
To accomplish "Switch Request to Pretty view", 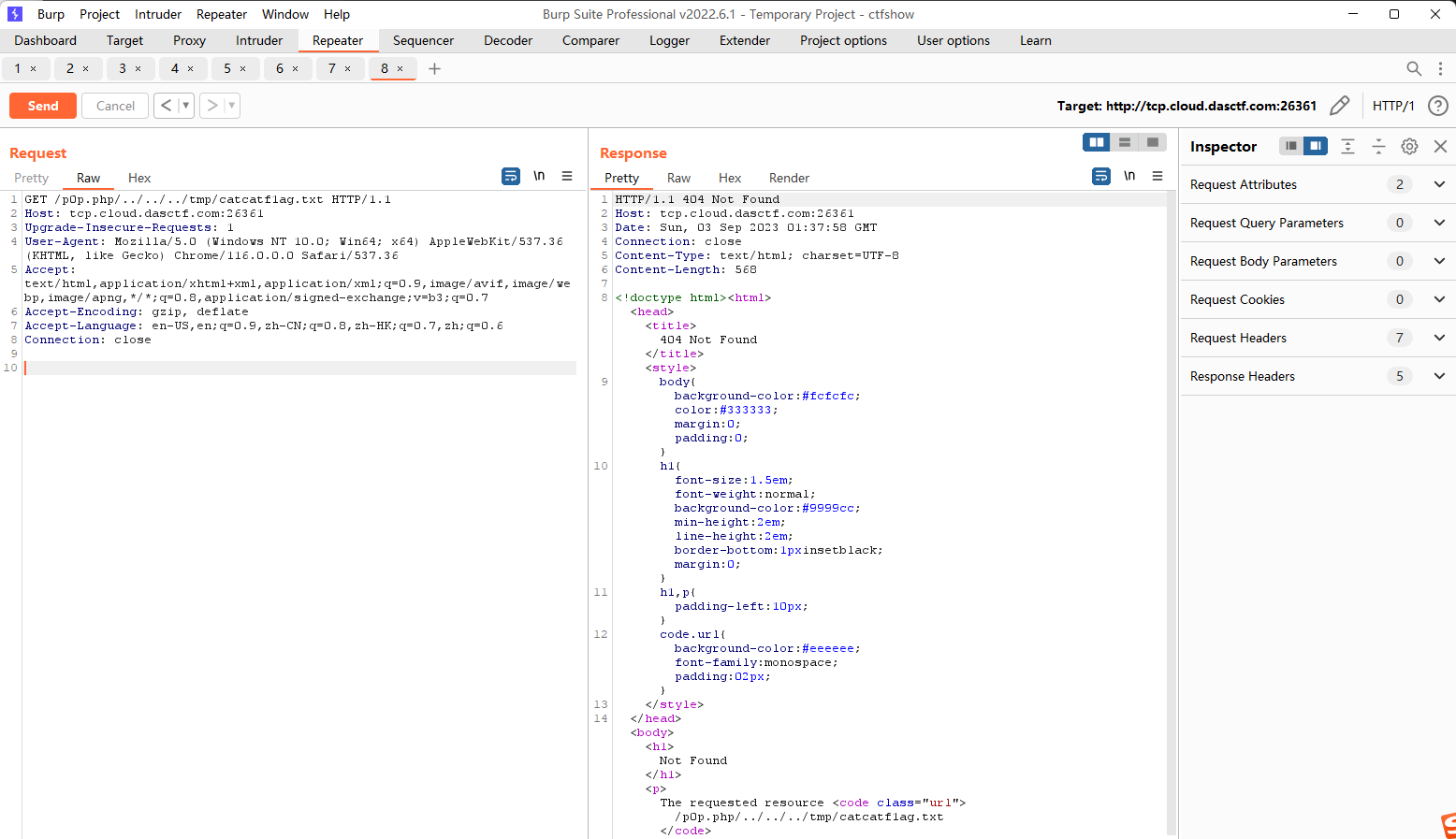I will pyautogui.click(x=31, y=178).
